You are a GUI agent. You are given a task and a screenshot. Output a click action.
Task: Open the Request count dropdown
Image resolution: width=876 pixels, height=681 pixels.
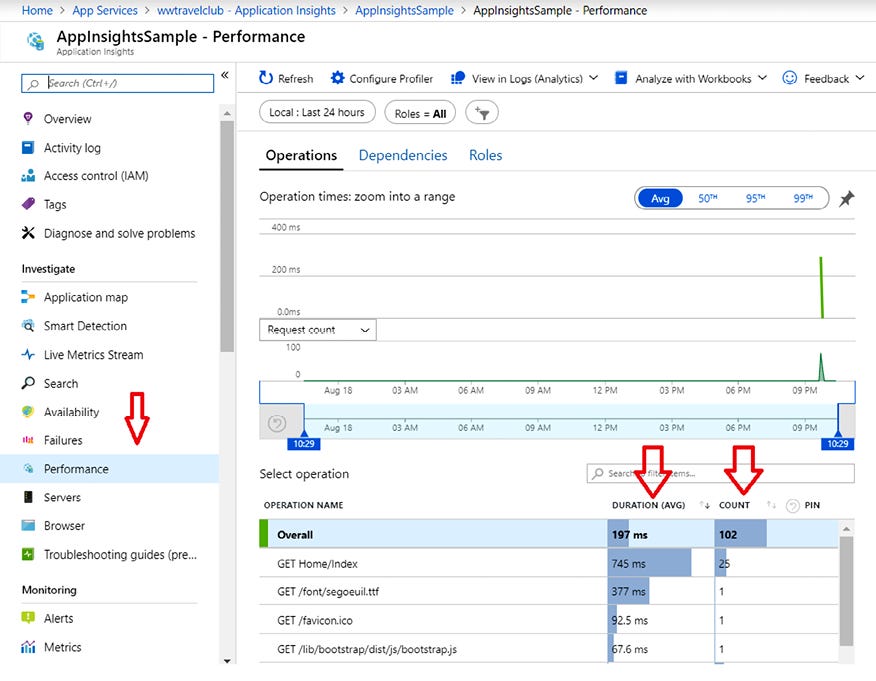(318, 330)
